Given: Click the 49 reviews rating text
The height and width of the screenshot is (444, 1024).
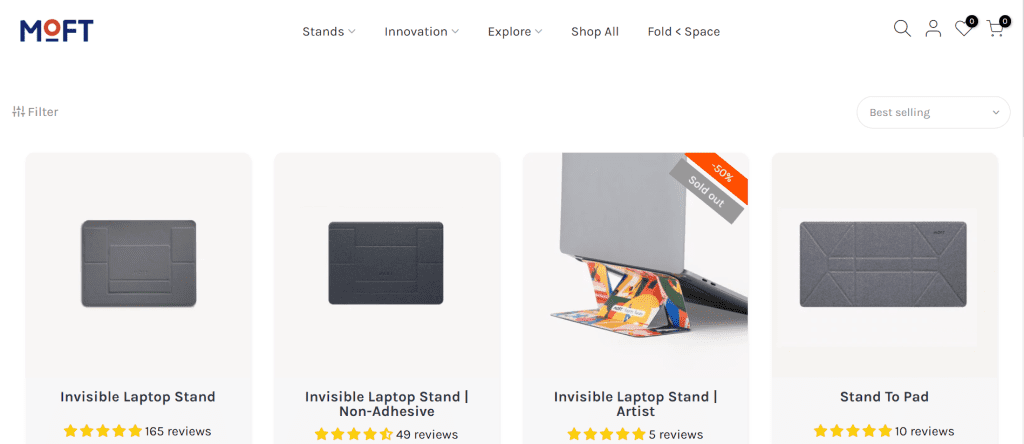Looking at the screenshot, I should (427, 434).
